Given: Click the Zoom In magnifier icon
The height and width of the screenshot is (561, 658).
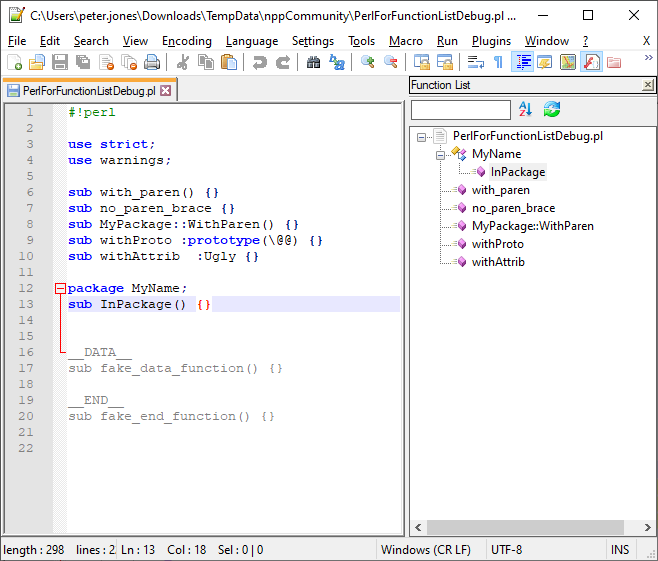Looking at the screenshot, I should coord(367,63).
